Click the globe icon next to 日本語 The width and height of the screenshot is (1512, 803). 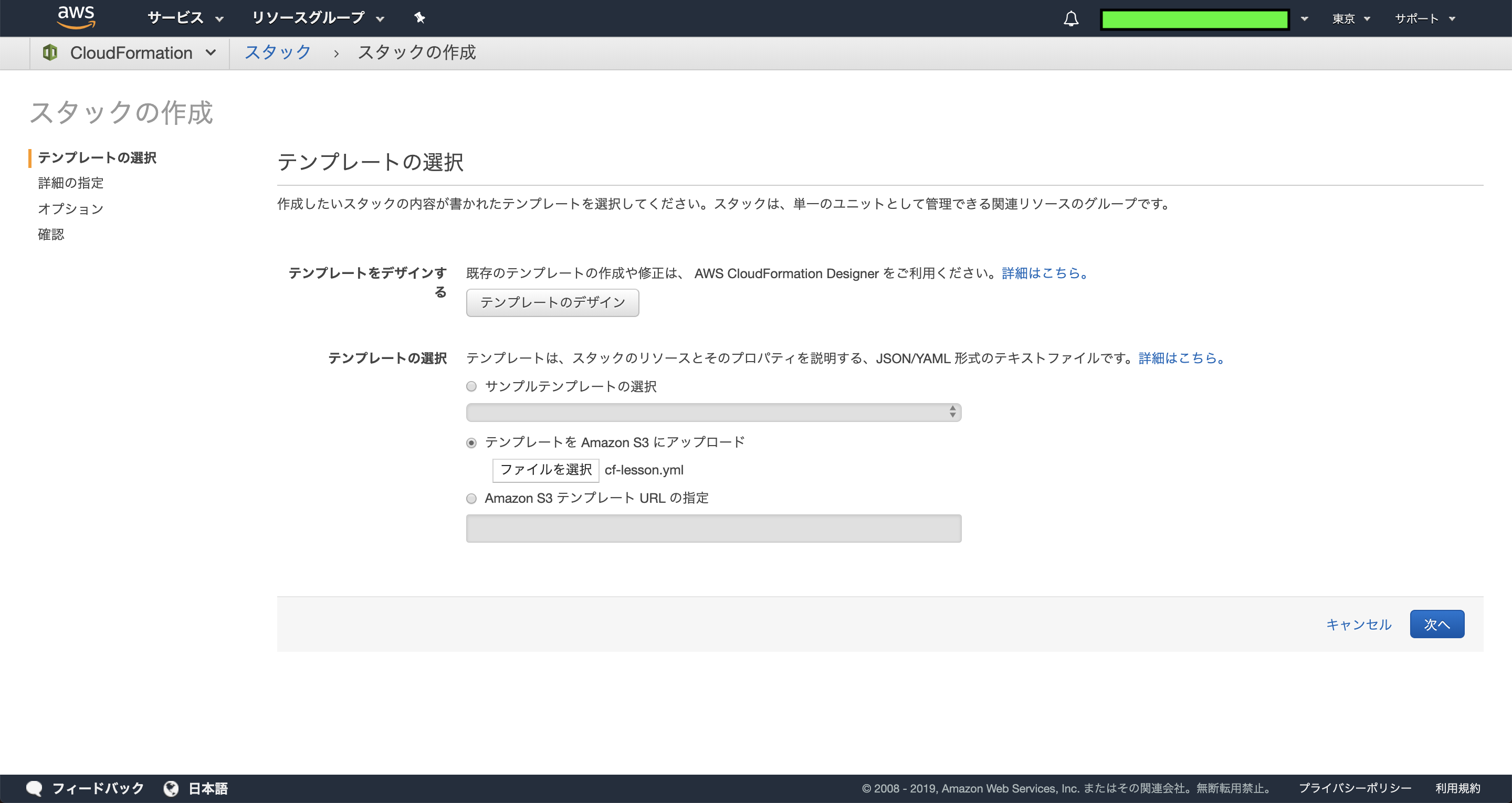[x=171, y=788]
